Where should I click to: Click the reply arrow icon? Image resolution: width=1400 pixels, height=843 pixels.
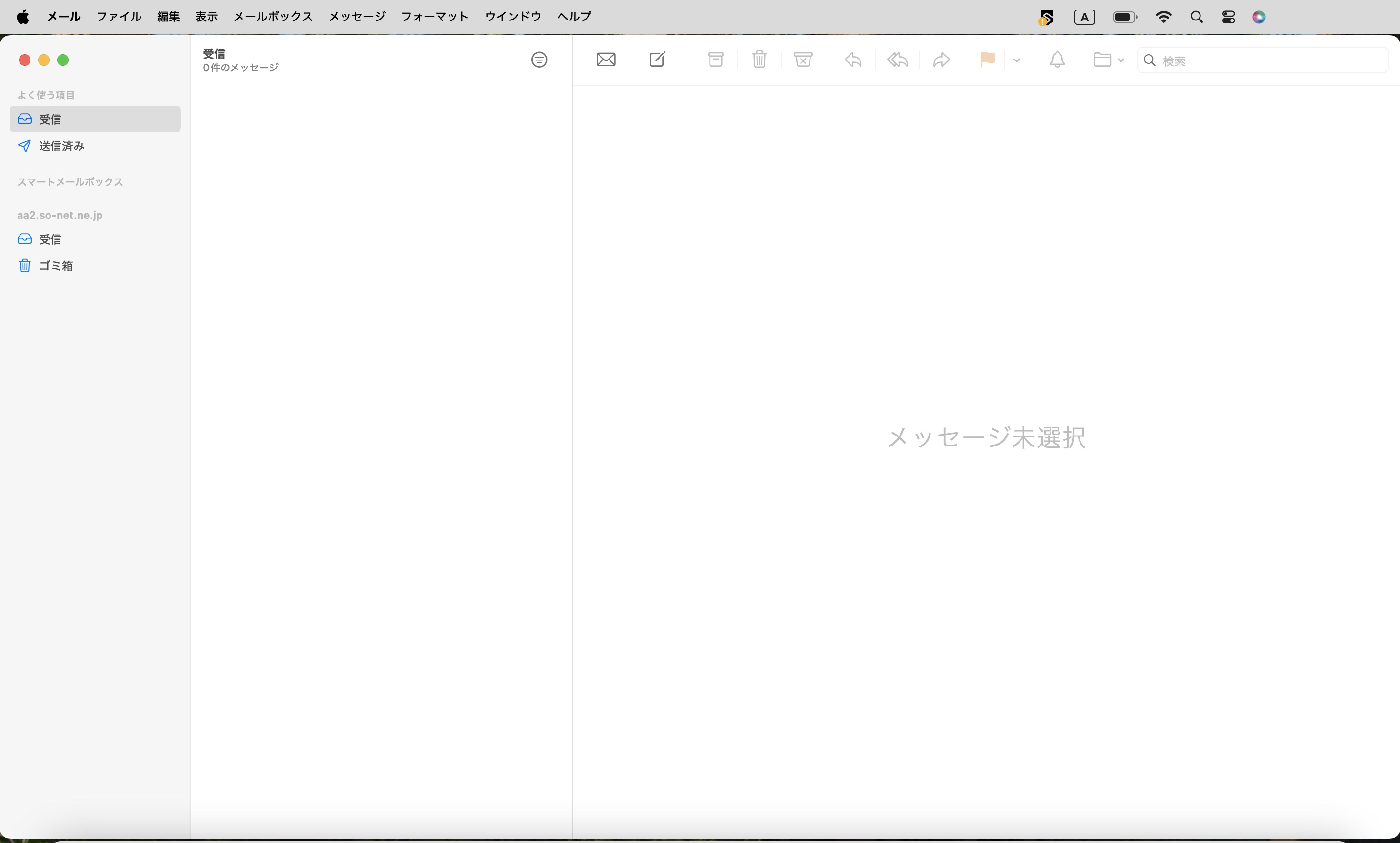[x=853, y=60]
